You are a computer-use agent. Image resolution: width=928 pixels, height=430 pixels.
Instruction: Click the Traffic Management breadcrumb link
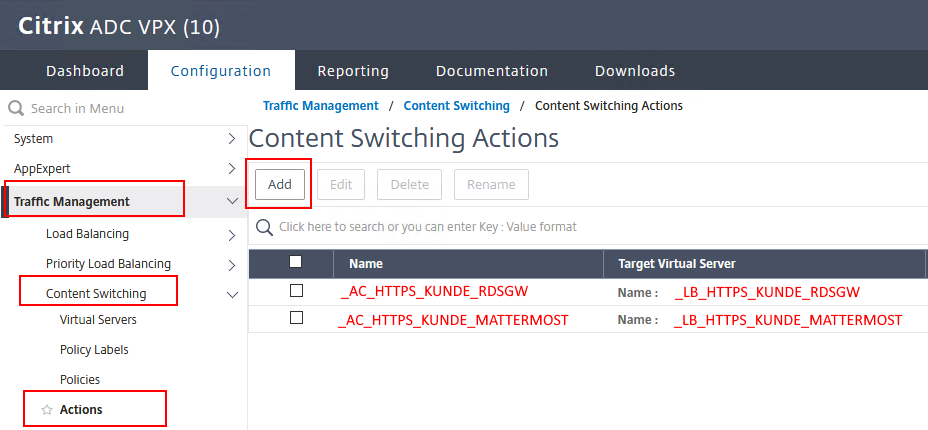coord(320,106)
